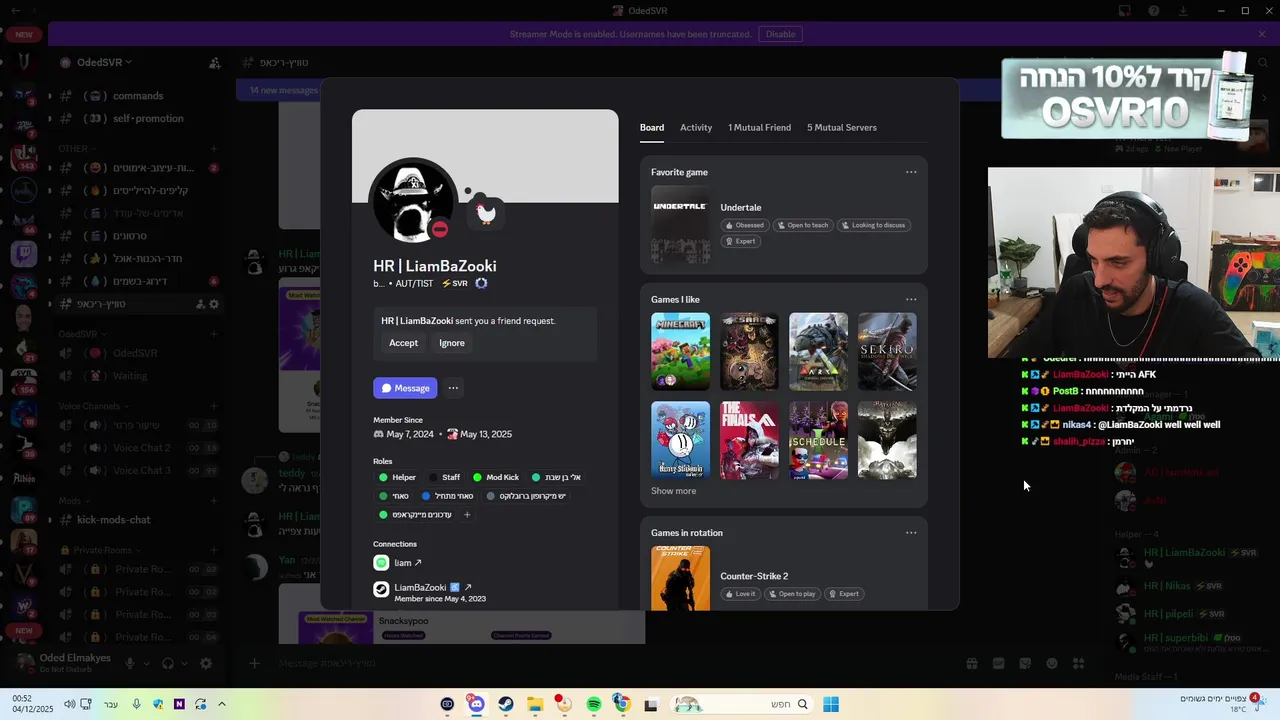Open Spotify from the Windows taskbar
Screen dimensions: 1280x720
(x=594, y=704)
